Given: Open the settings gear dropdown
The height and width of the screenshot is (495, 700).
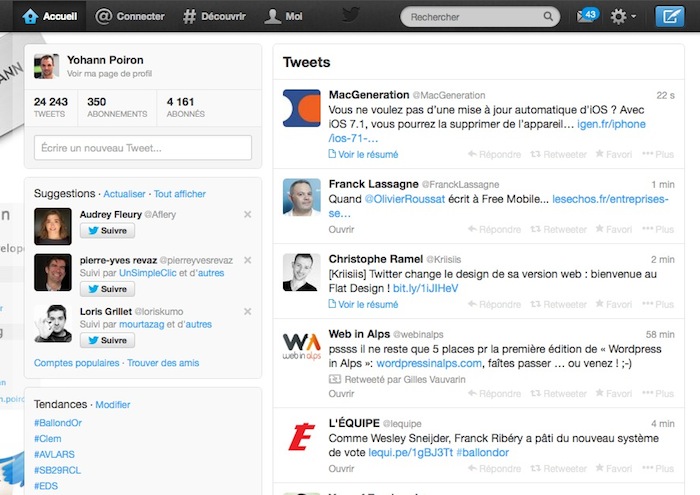Looking at the screenshot, I should (x=623, y=17).
